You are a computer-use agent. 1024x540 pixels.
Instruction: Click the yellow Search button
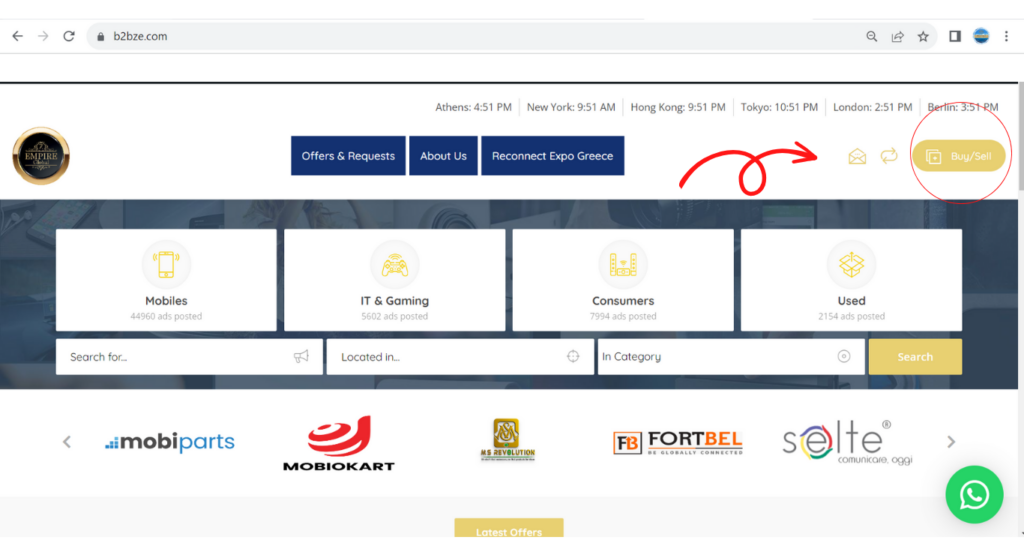[915, 357]
